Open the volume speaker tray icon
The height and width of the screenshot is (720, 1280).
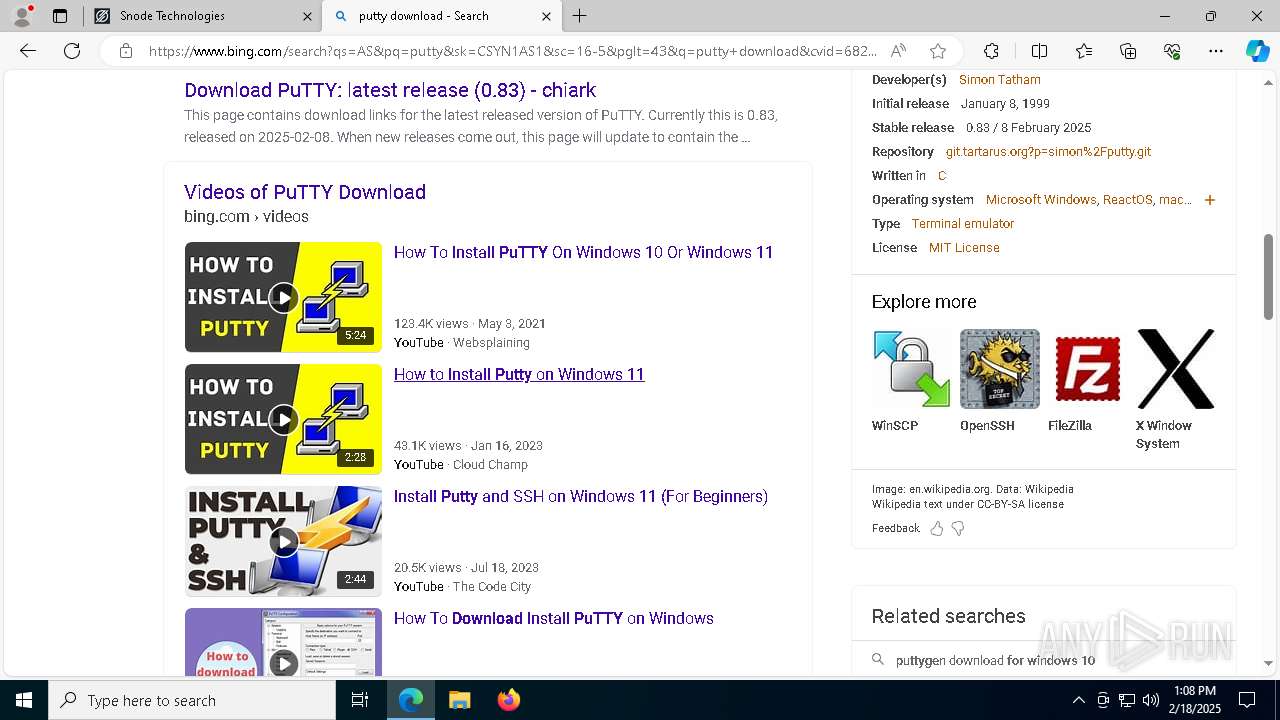point(1151,700)
